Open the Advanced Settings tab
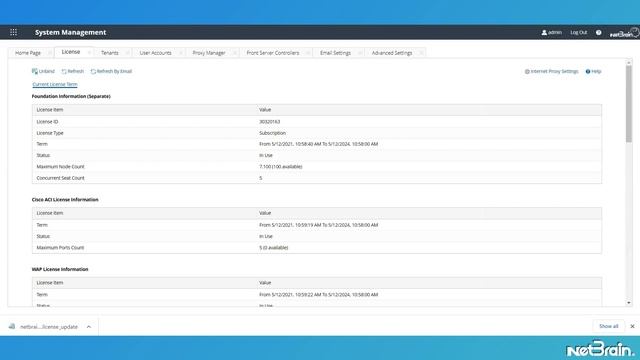640x360 pixels. point(392,53)
